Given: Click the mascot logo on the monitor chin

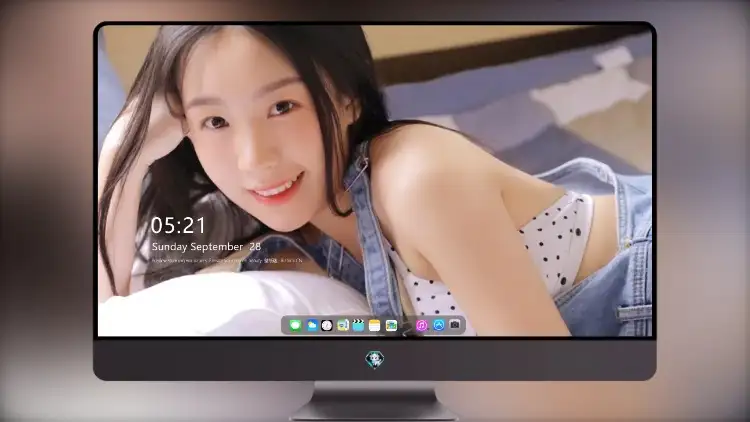Looking at the screenshot, I should [x=375, y=360].
